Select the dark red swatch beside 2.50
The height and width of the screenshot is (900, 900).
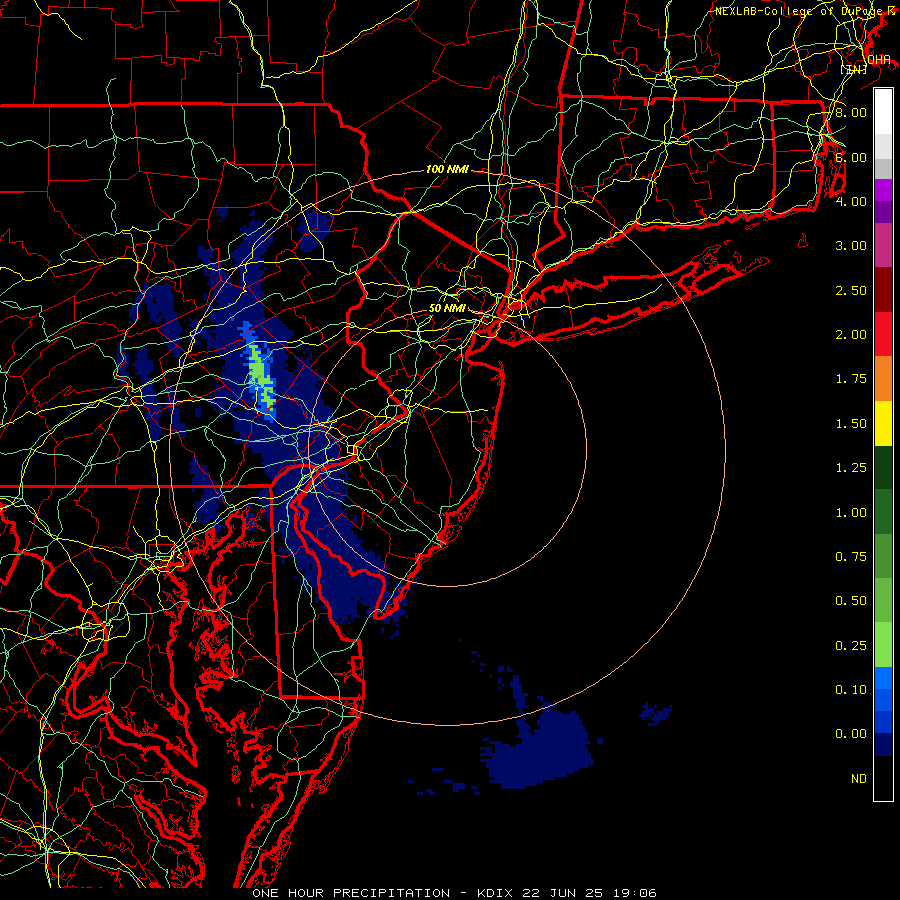pyautogui.click(x=883, y=290)
